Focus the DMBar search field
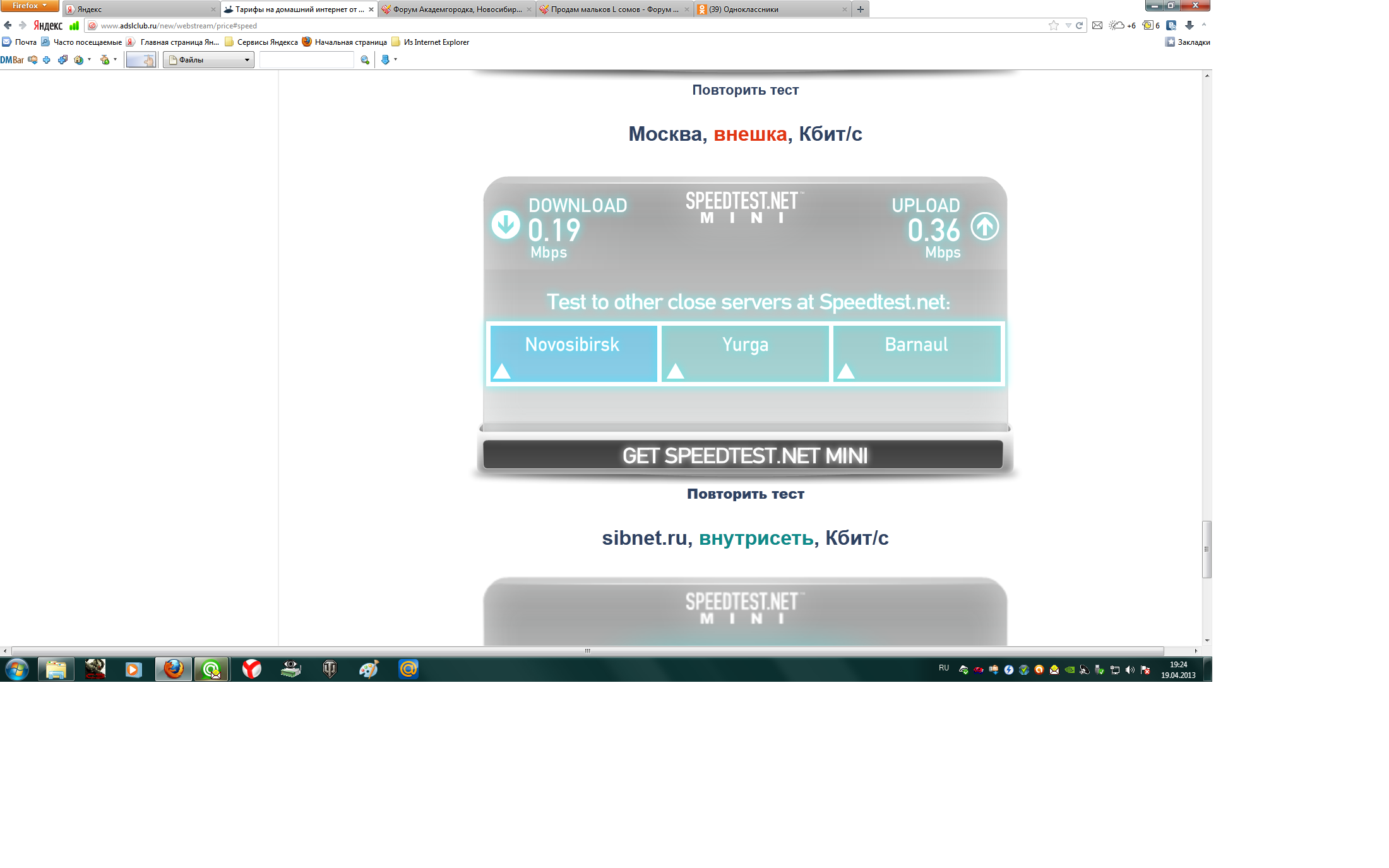This screenshot has width=1389, height=868. (x=307, y=60)
